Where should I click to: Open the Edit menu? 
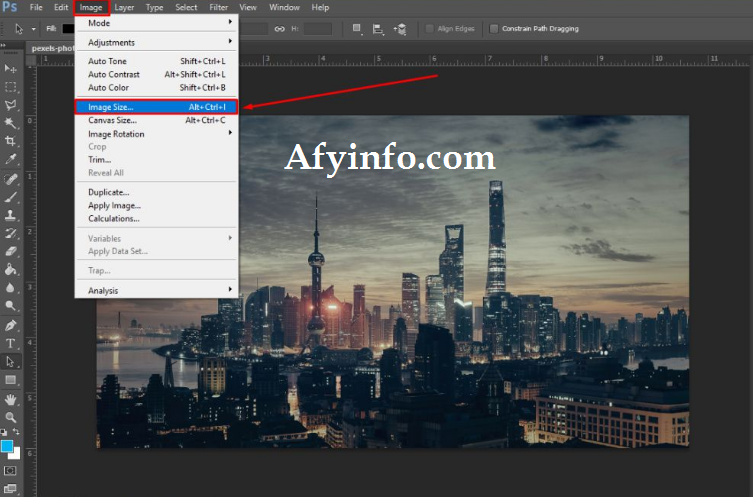tap(61, 7)
